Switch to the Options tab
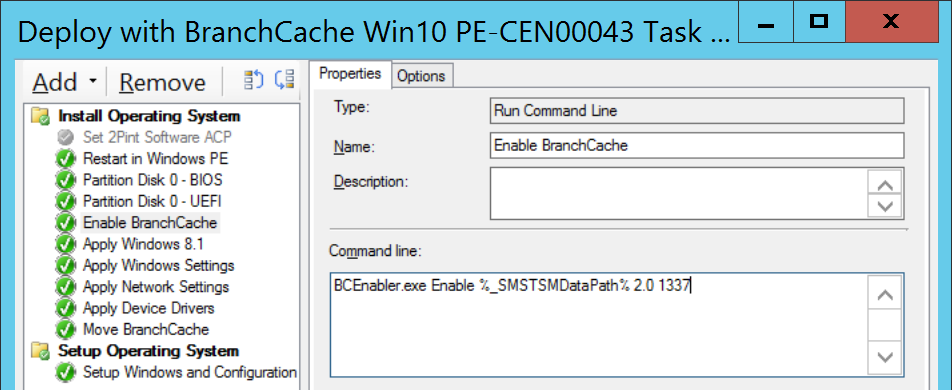The height and width of the screenshot is (390, 952). (421, 76)
